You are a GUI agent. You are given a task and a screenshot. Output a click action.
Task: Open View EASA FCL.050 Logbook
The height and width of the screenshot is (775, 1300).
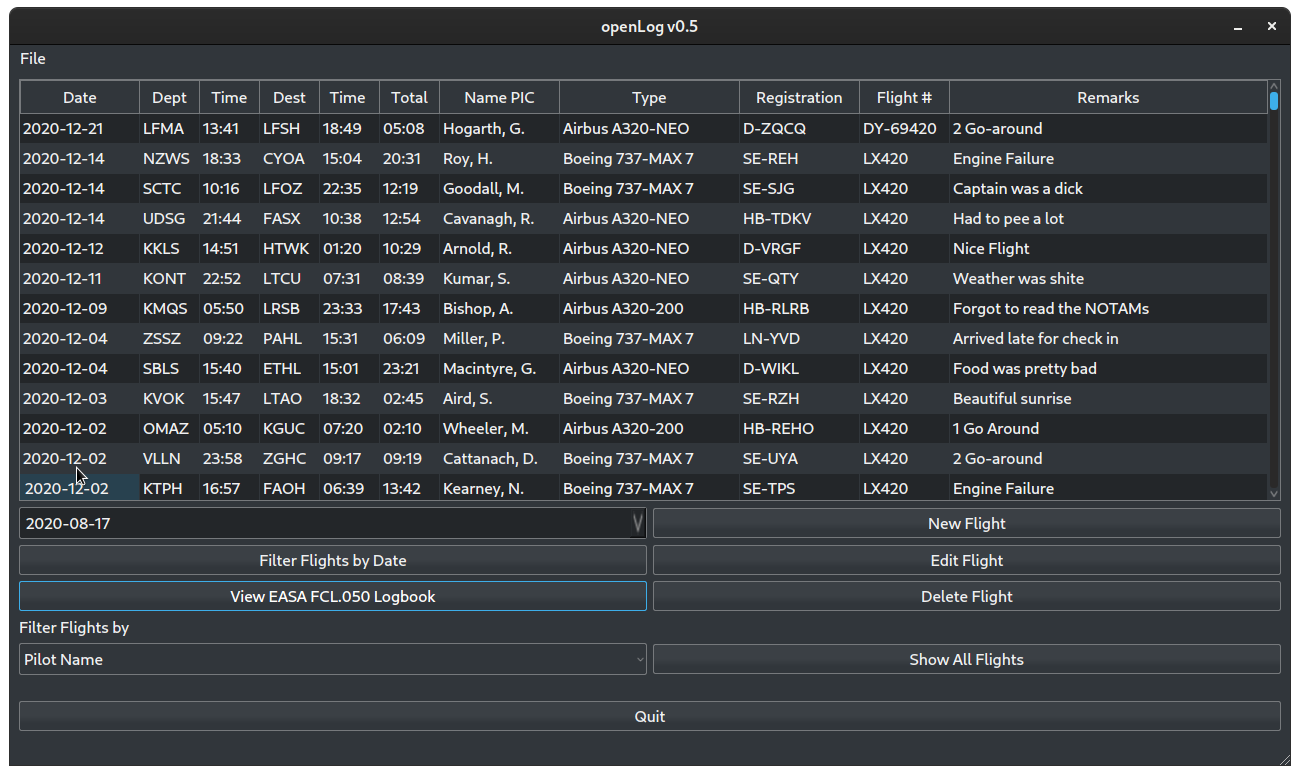pyautogui.click(x=332, y=596)
